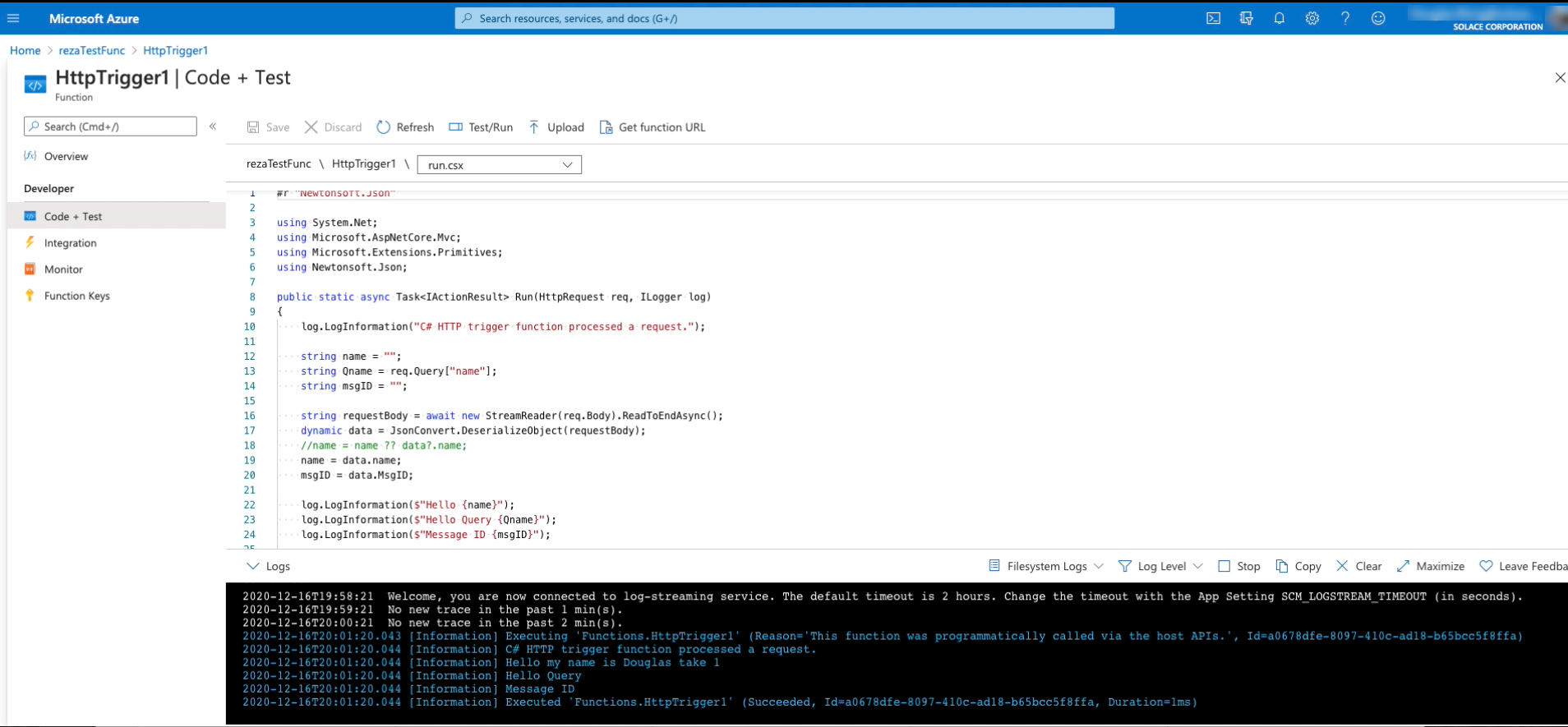Image resolution: width=1568 pixels, height=727 pixels.
Task: Click Get function URL
Action: [x=653, y=127]
